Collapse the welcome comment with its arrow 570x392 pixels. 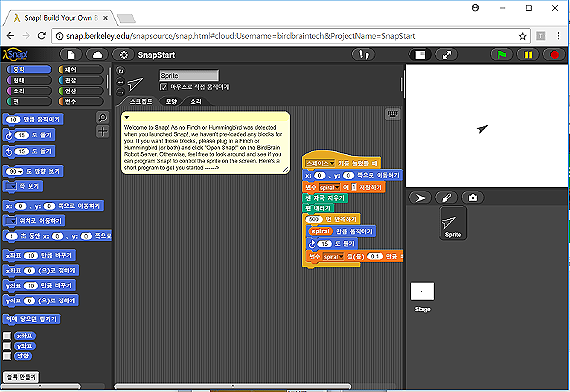tap(127, 117)
